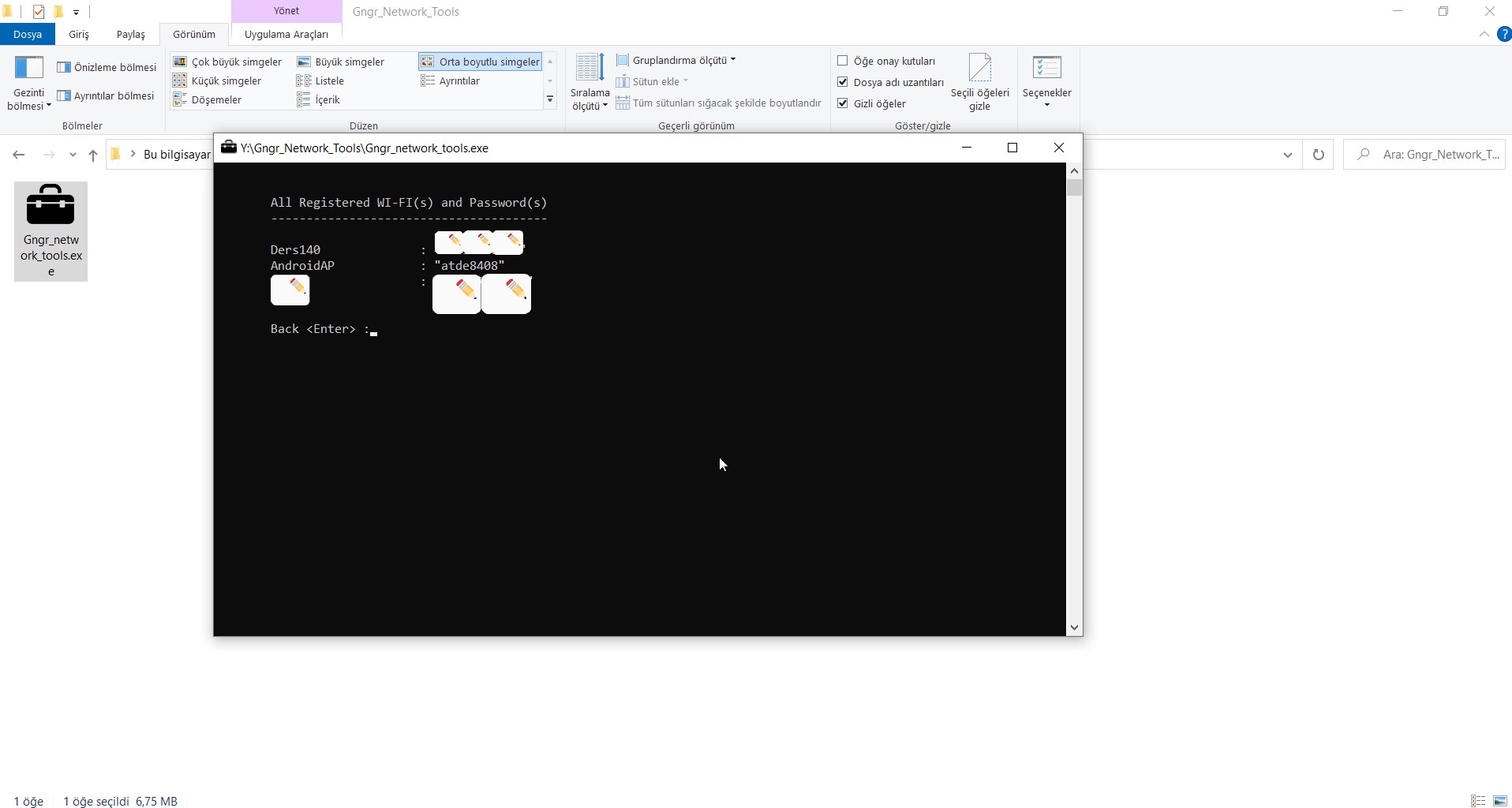Select Gngr_network_tools.exe file icon
Viewport: 1512px width, 808px height.
click(x=51, y=231)
